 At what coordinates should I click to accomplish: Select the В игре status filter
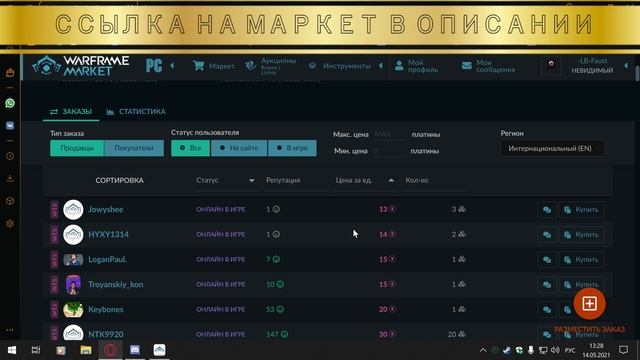[x=292, y=148]
